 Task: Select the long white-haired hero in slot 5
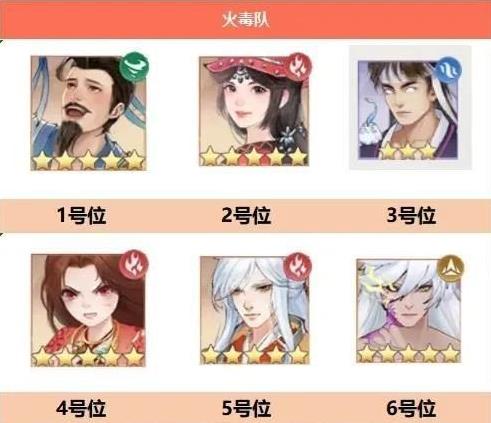tap(254, 310)
